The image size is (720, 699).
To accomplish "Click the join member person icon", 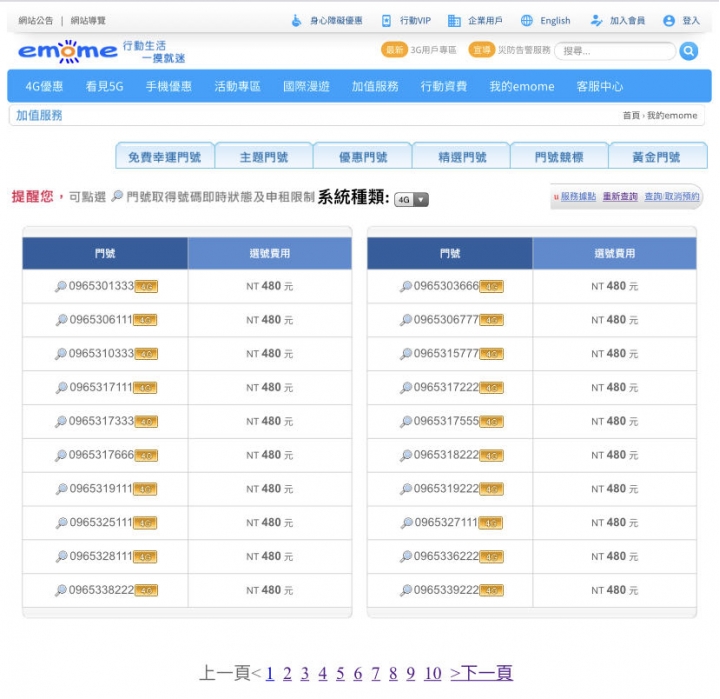I will (596, 21).
